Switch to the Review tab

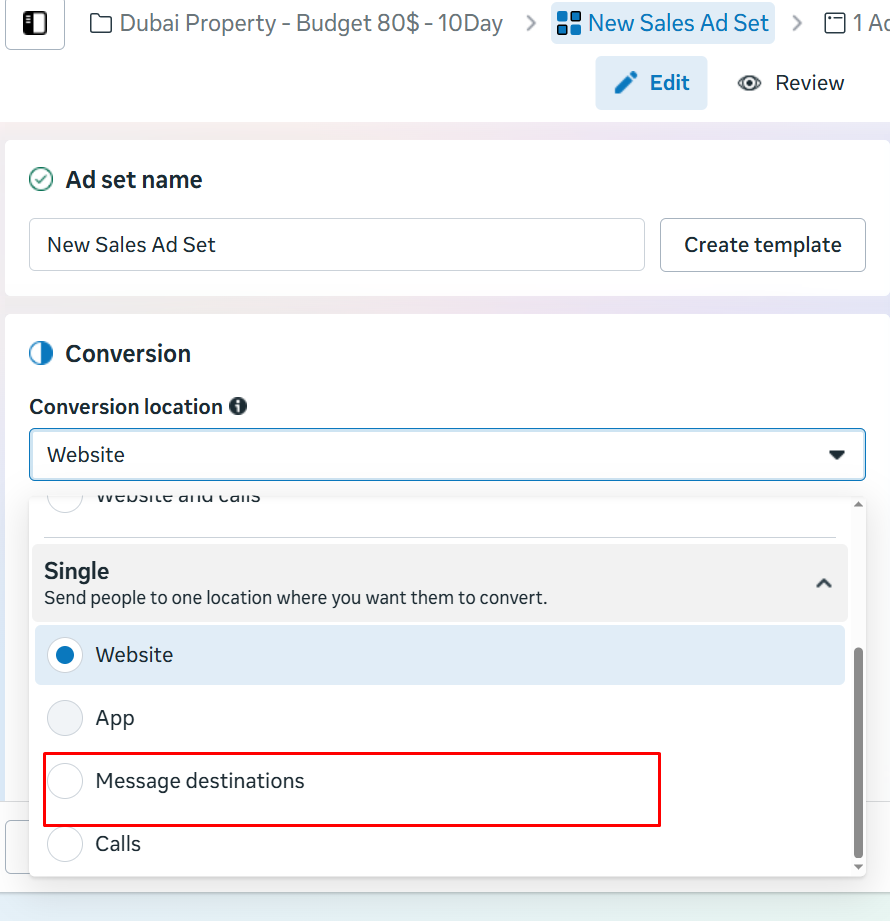(x=791, y=83)
